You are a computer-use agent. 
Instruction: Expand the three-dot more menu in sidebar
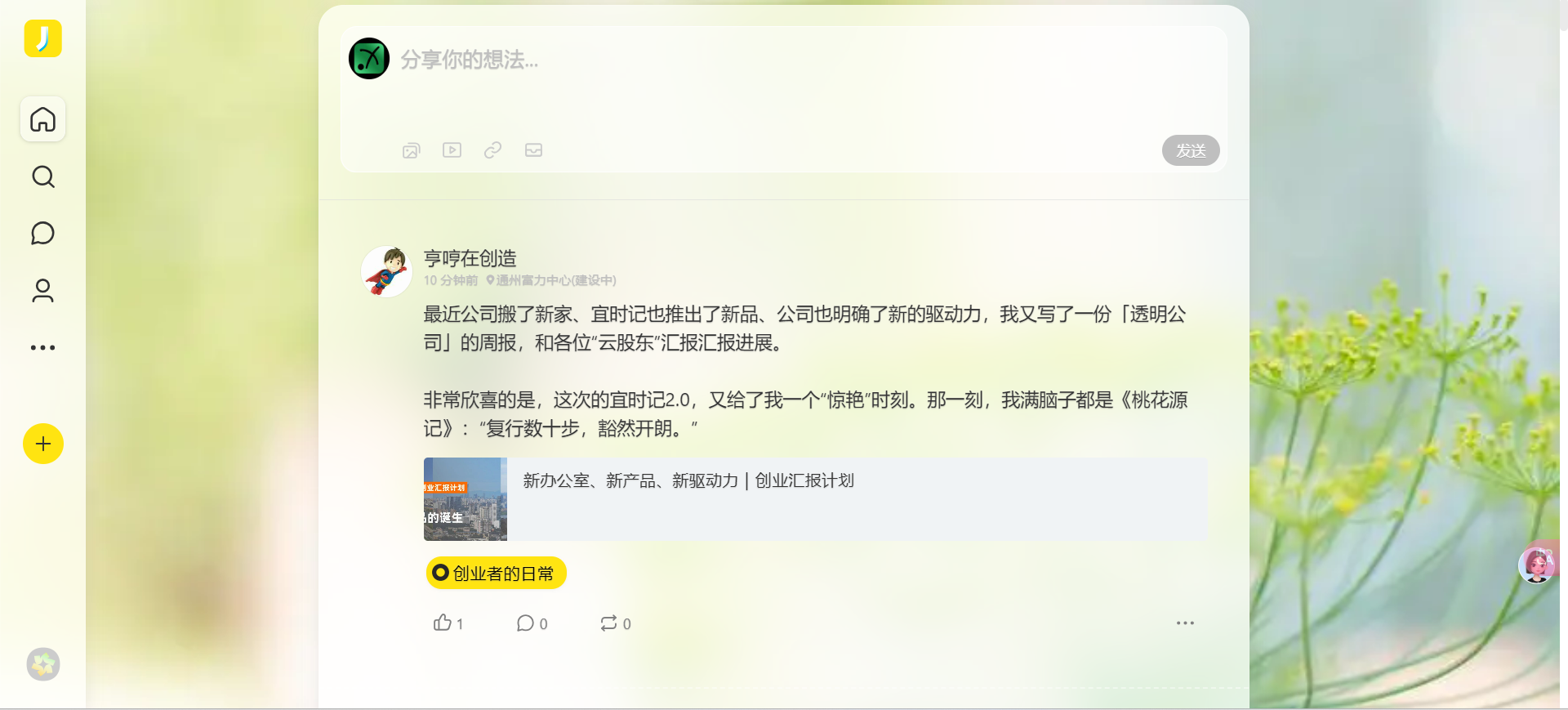(x=42, y=347)
